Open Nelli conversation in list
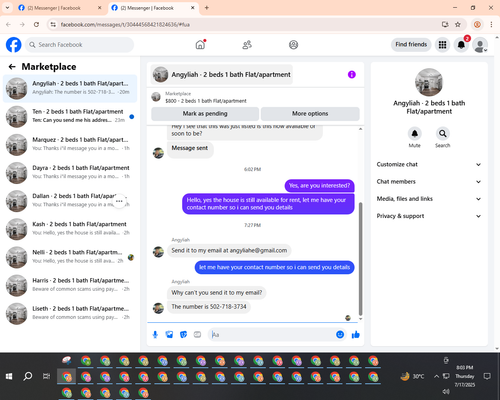500x400 pixels. point(70,257)
